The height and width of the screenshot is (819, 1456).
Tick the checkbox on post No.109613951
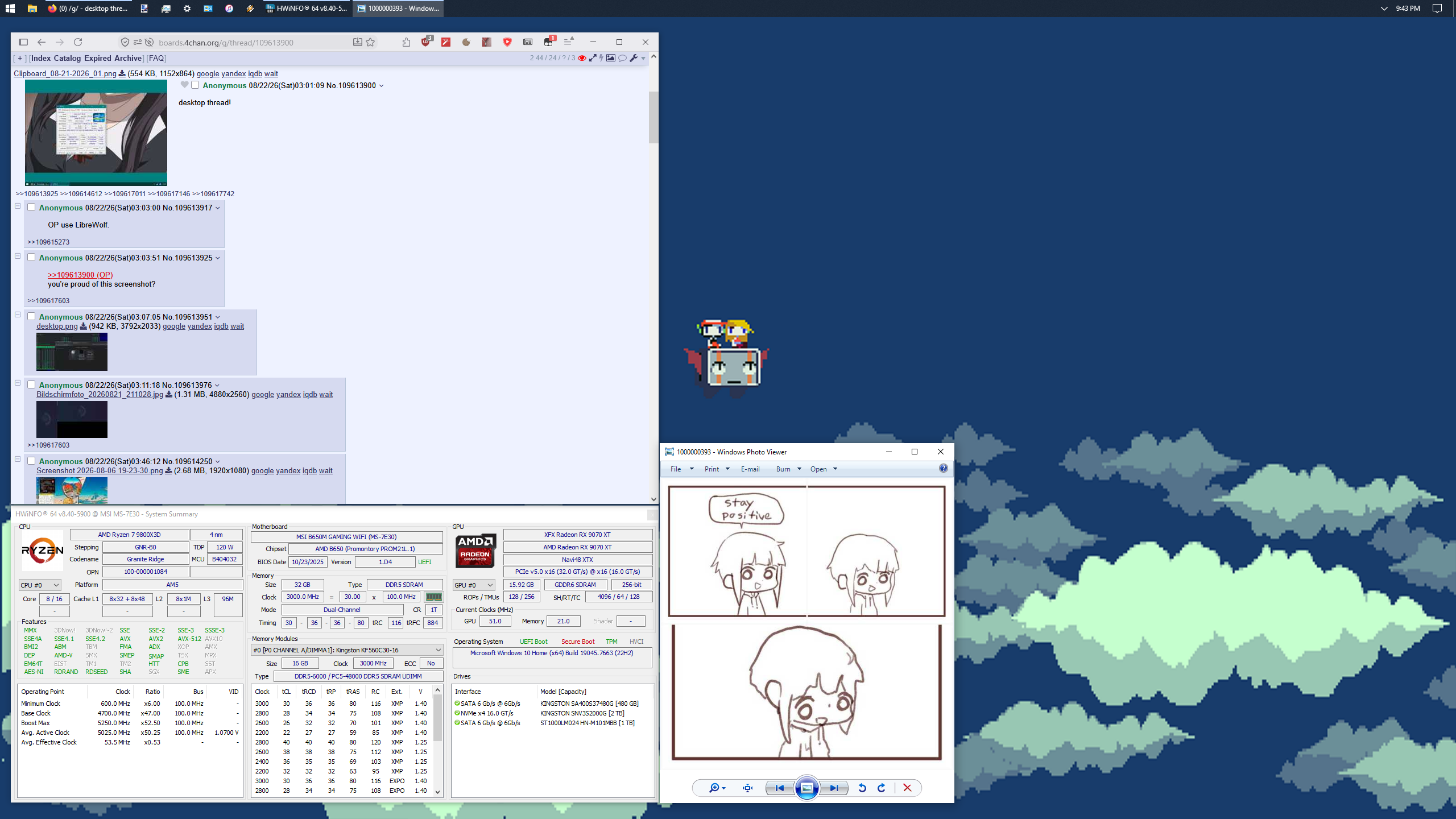32,316
